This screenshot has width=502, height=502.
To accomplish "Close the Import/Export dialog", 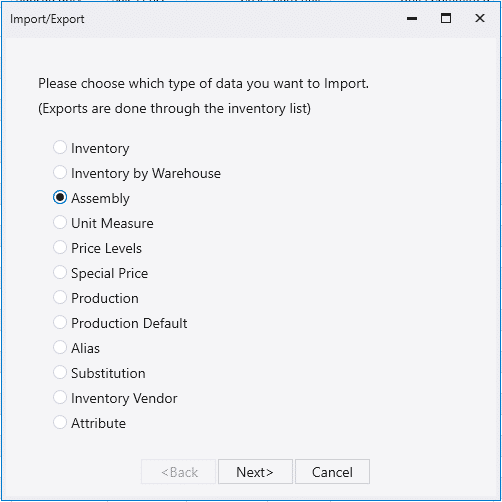I will tap(480, 18).
